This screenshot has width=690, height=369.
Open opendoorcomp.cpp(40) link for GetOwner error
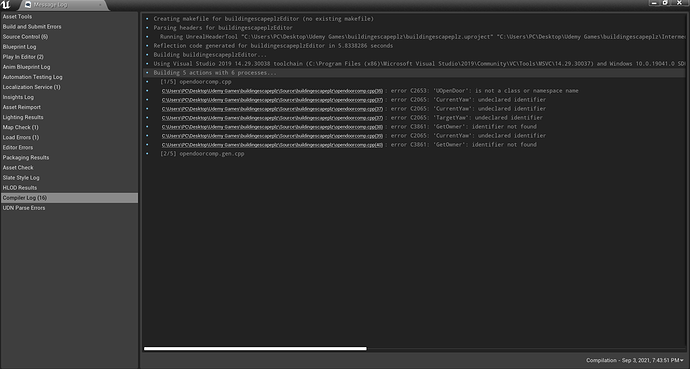(272, 145)
